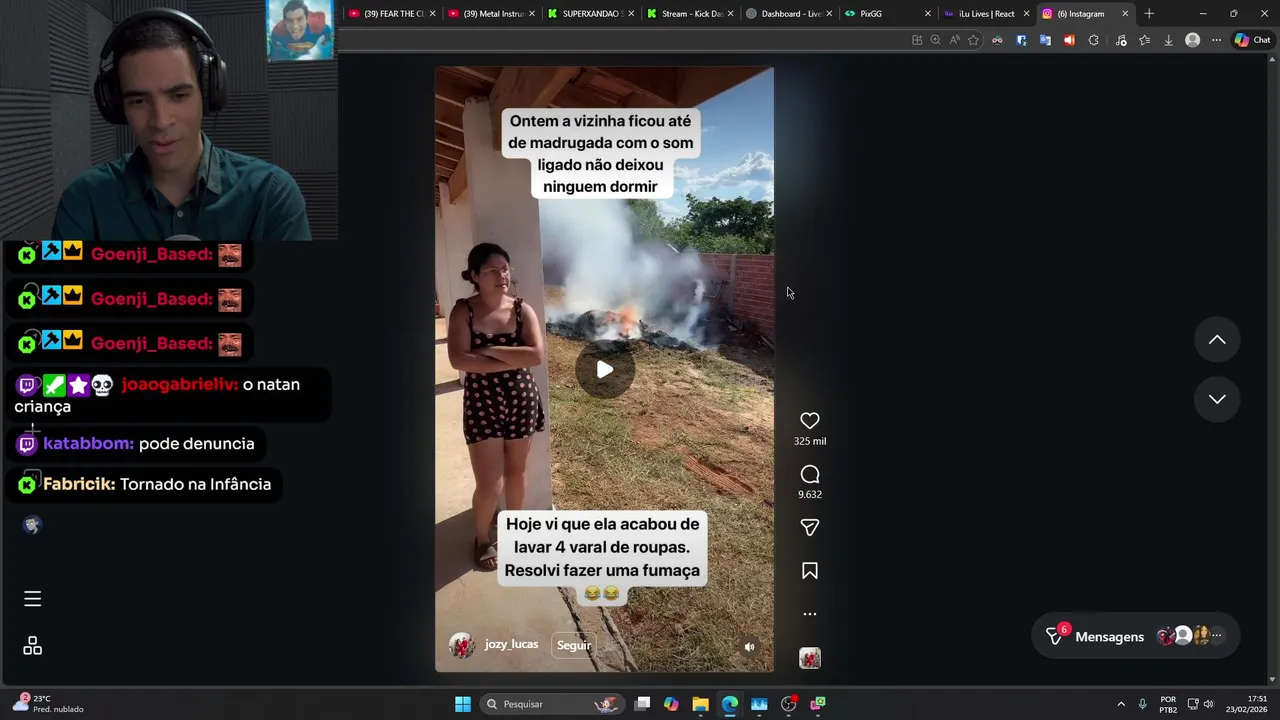Click the blue shield extension icon
This screenshot has height=720, width=1280.
pyautogui.click(x=1021, y=40)
